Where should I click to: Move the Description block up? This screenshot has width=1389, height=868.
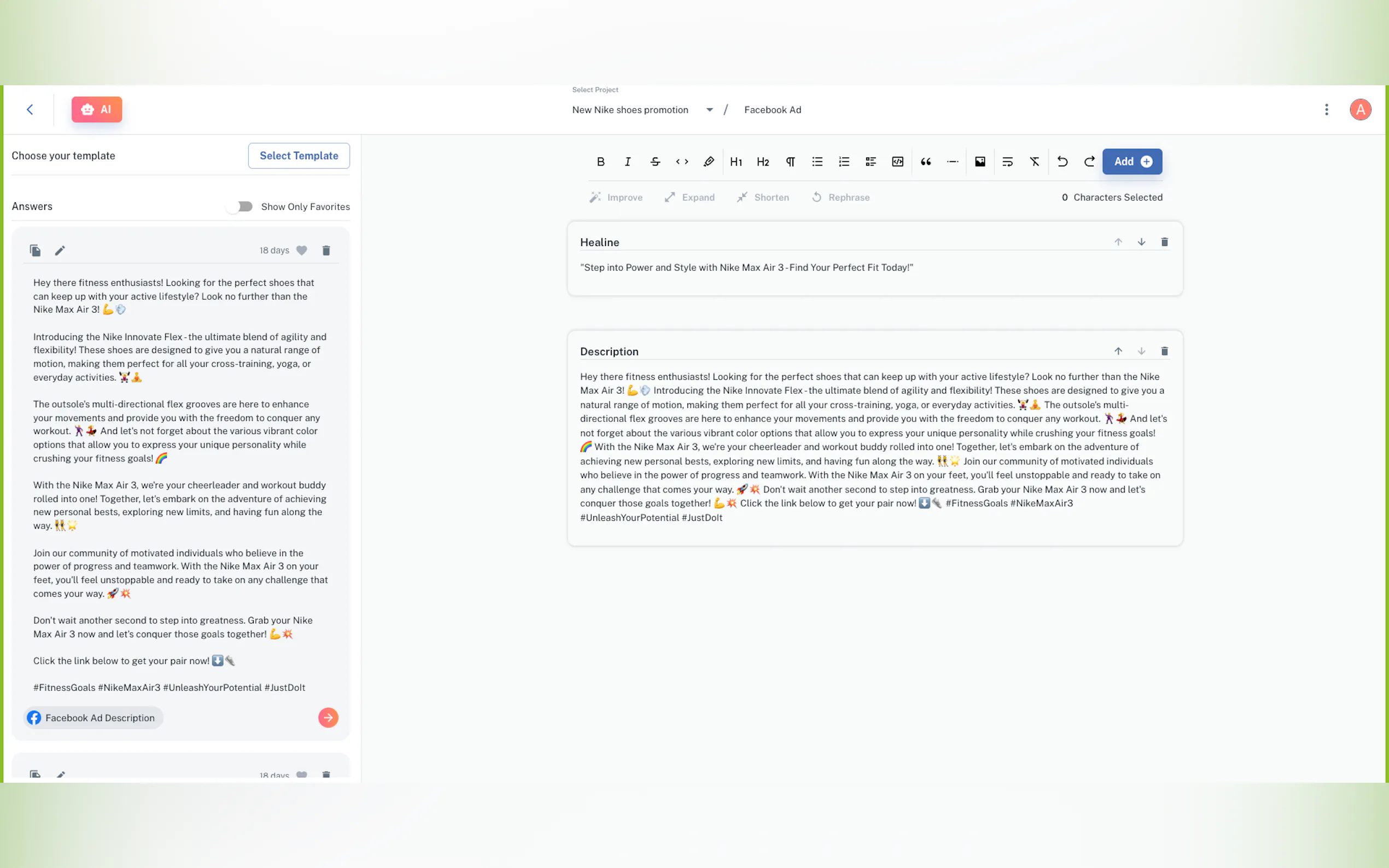coord(1118,351)
